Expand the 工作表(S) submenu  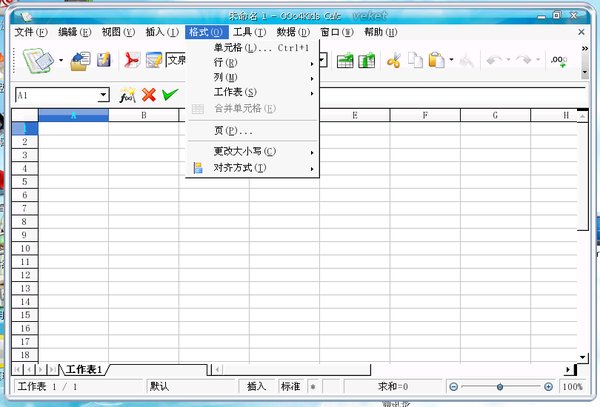pos(252,93)
